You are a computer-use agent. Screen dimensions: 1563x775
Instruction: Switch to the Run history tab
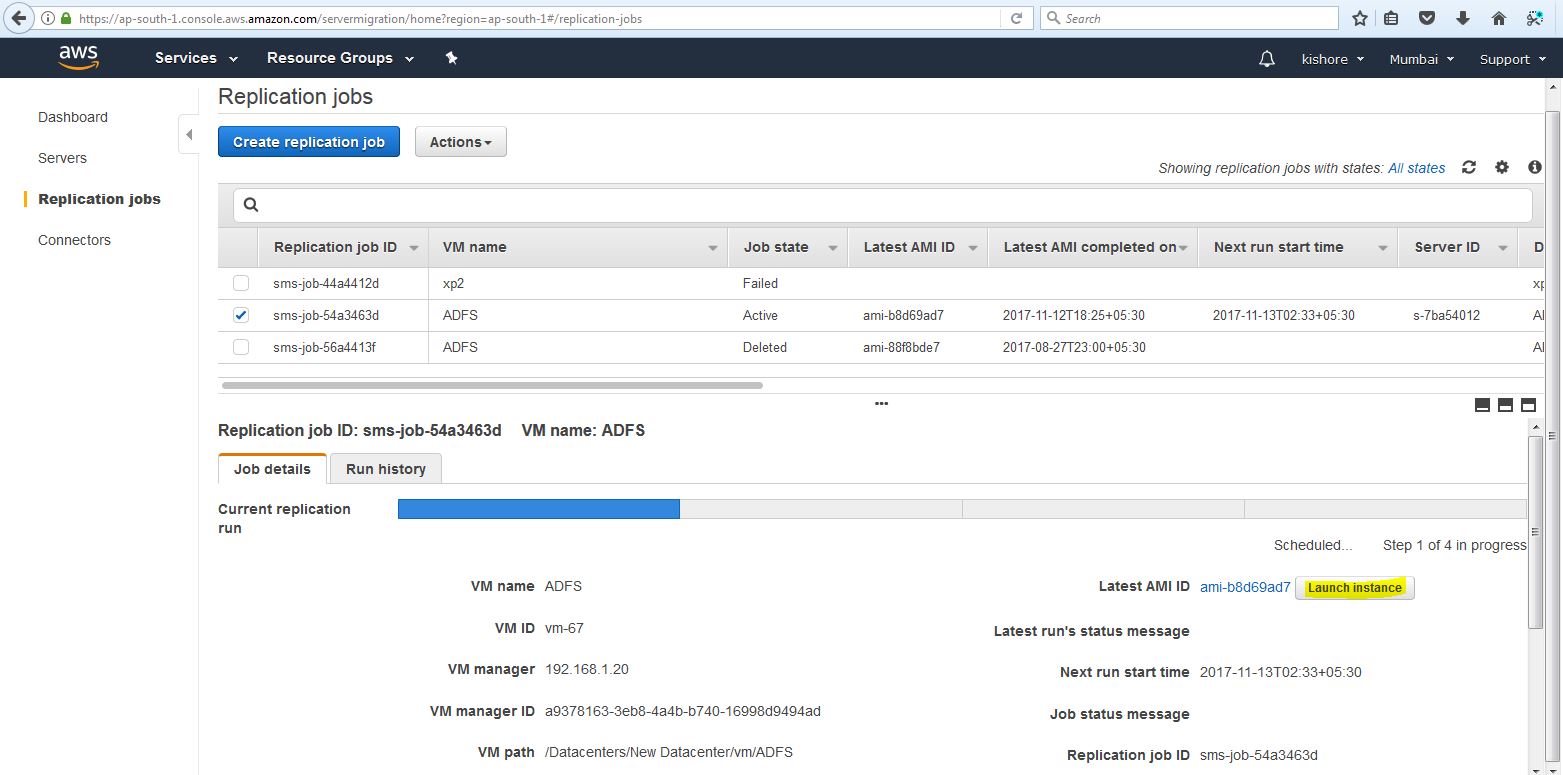point(385,469)
